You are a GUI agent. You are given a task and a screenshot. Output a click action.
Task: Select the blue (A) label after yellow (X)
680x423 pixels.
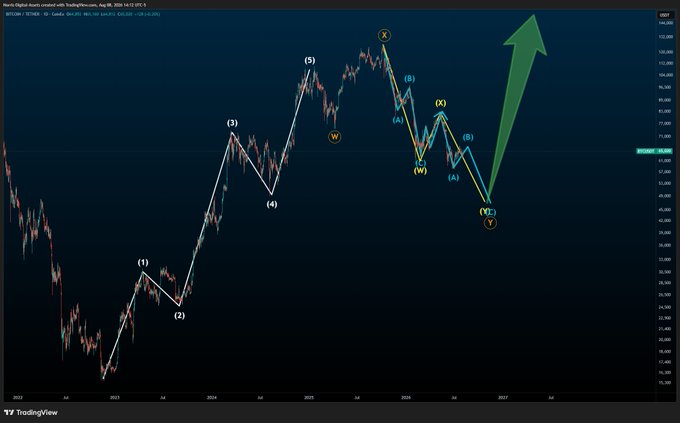point(453,177)
